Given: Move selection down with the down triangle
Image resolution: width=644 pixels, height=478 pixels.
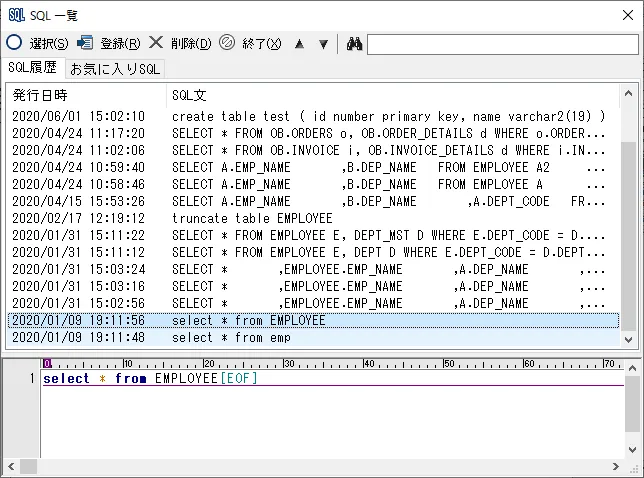Looking at the screenshot, I should click(324, 44).
